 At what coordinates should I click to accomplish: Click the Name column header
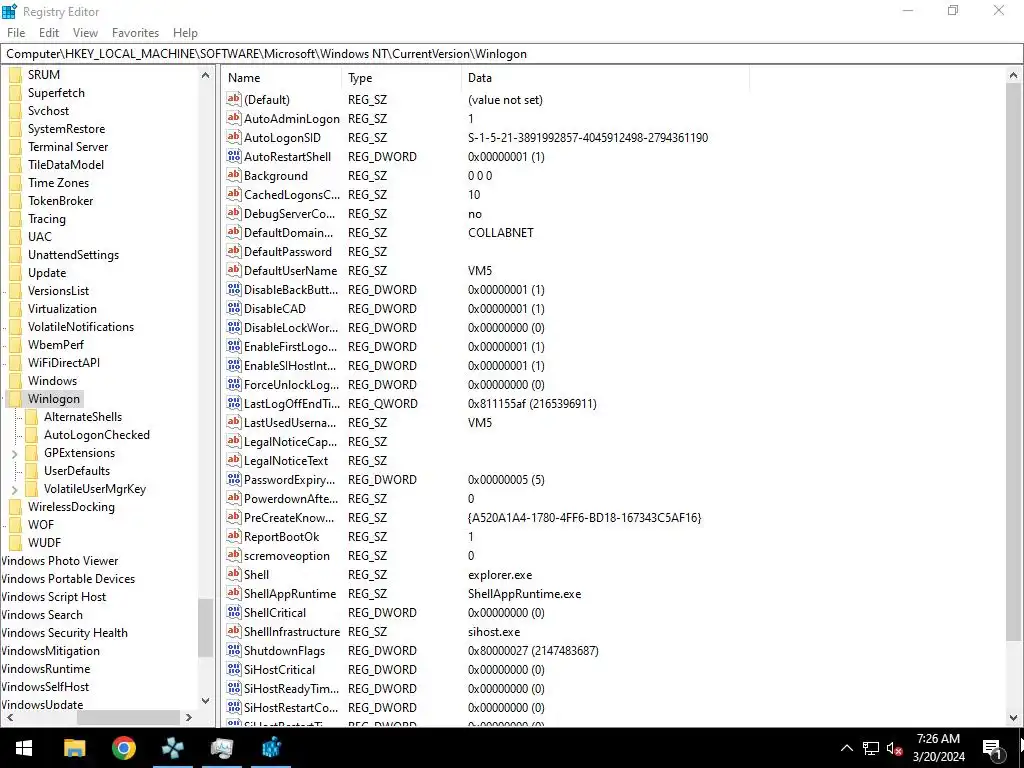point(281,78)
